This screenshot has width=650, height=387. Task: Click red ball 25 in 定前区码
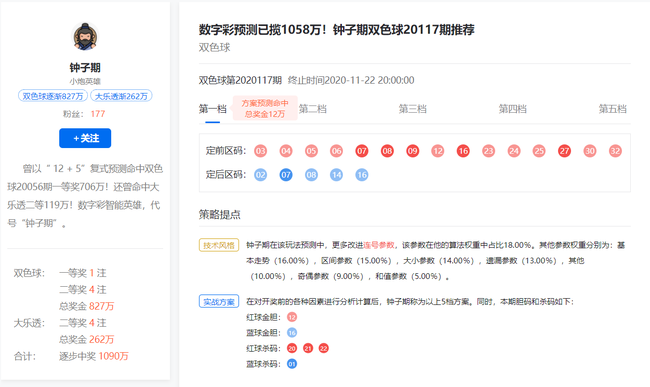pos(539,151)
